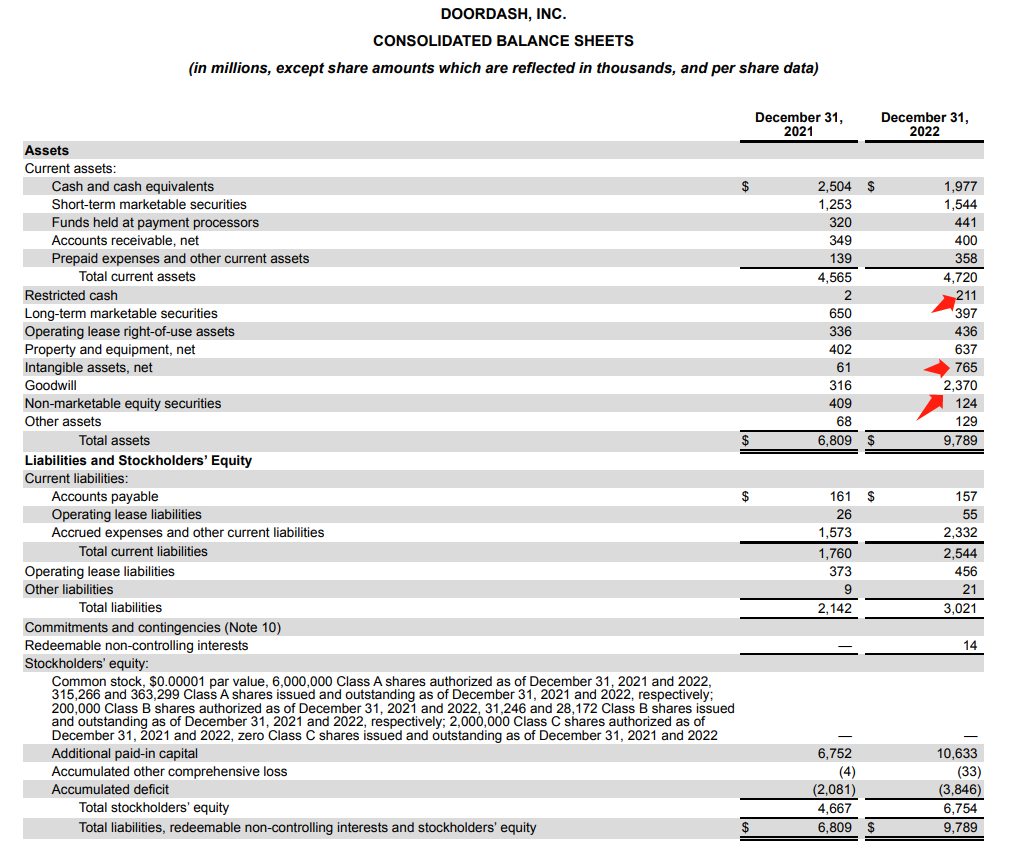Select the cash value 1,977
The width and height of the screenshot is (1009, 849).
tap(961, 187)
